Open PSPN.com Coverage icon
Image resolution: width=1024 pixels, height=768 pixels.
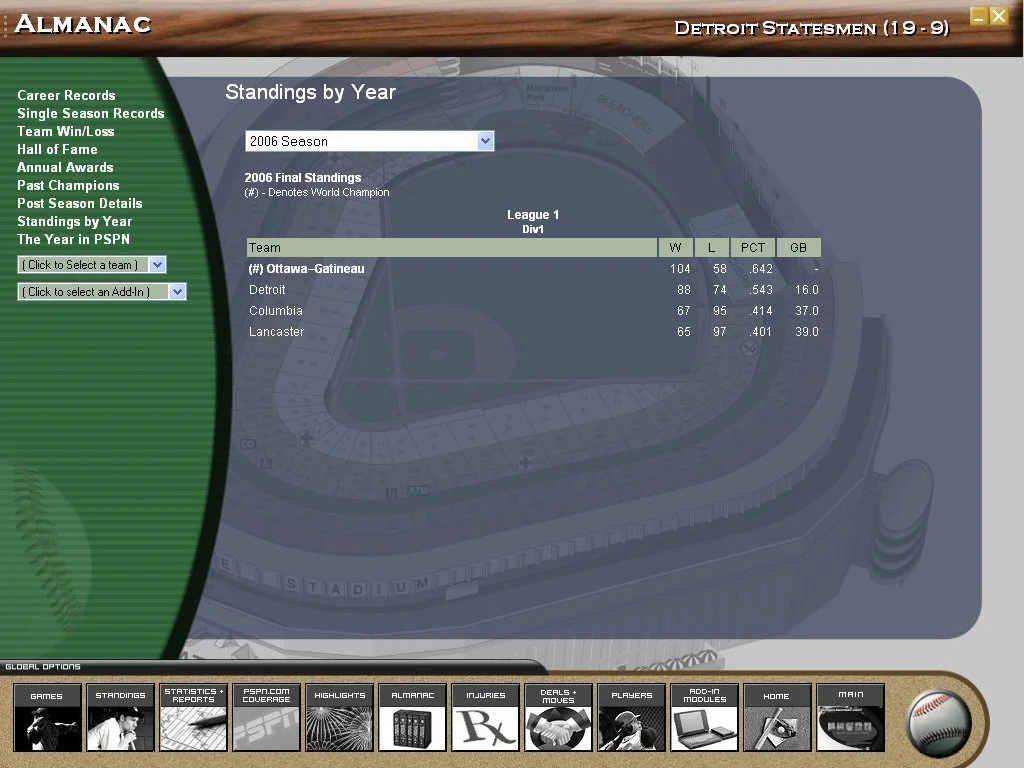(x=266, y=717)
